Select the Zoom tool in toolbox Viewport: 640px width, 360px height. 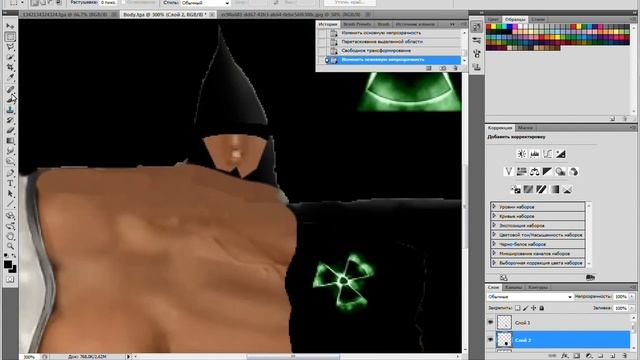point(10,246)
